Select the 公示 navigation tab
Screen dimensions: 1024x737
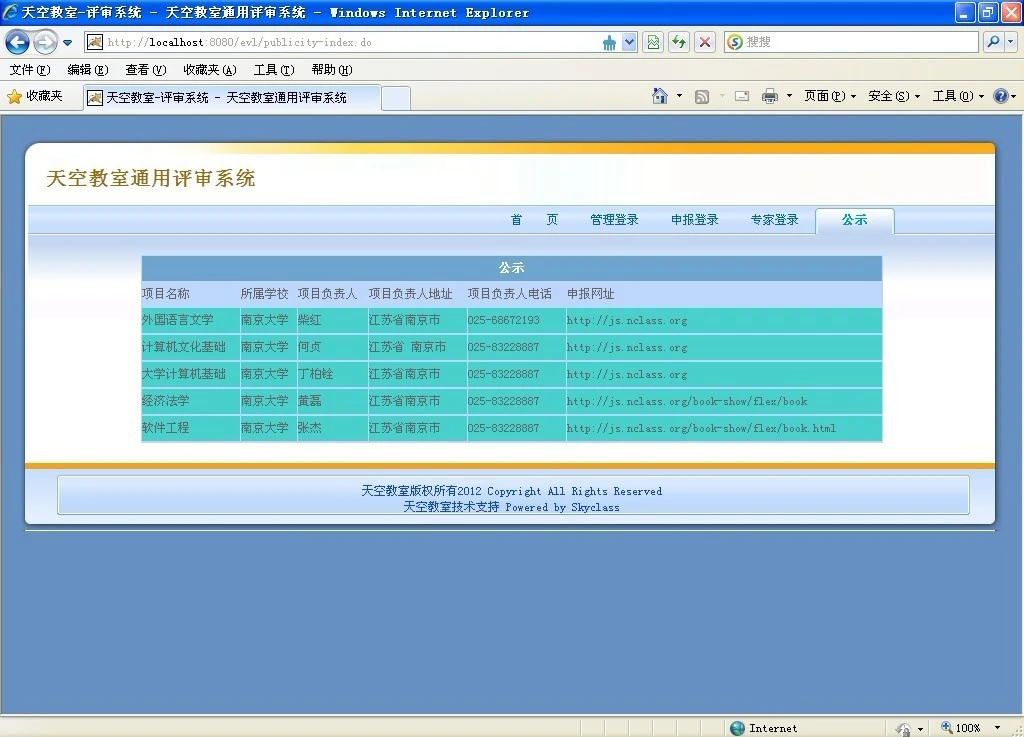point(854,220)
